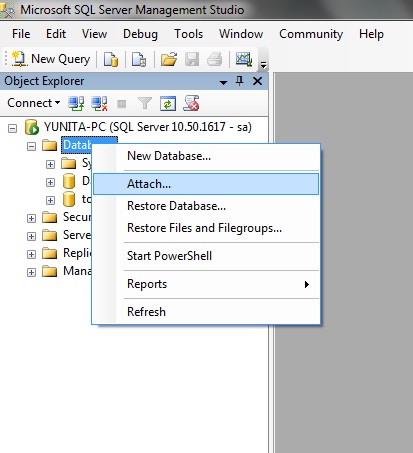Click the Management folder icon
413x453 pixels.
pos(50,271)
